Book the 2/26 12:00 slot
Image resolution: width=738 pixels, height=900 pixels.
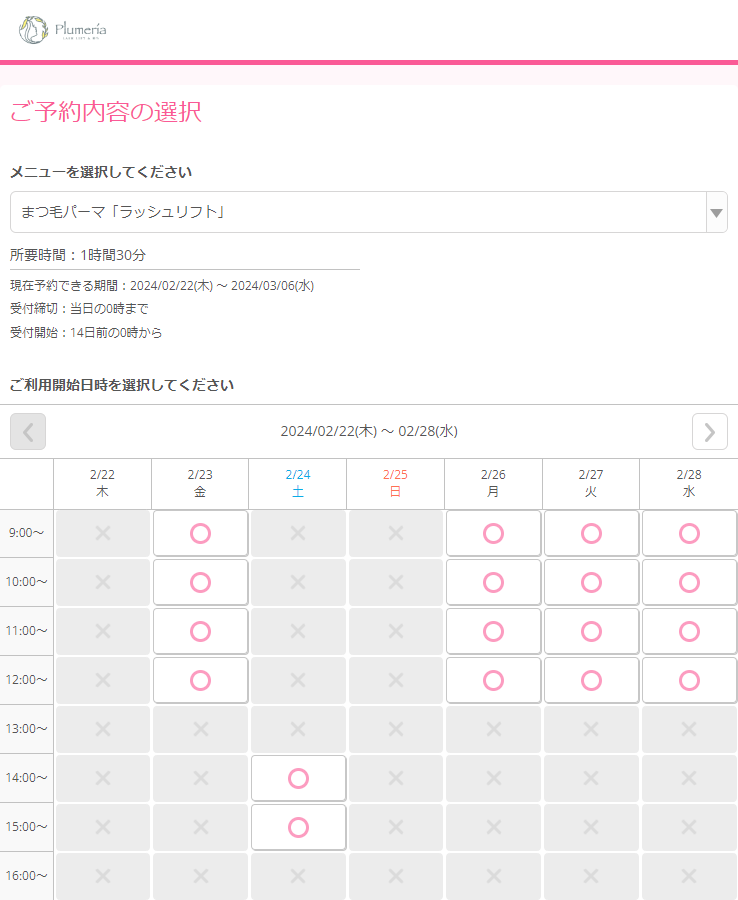pos(494,680)
